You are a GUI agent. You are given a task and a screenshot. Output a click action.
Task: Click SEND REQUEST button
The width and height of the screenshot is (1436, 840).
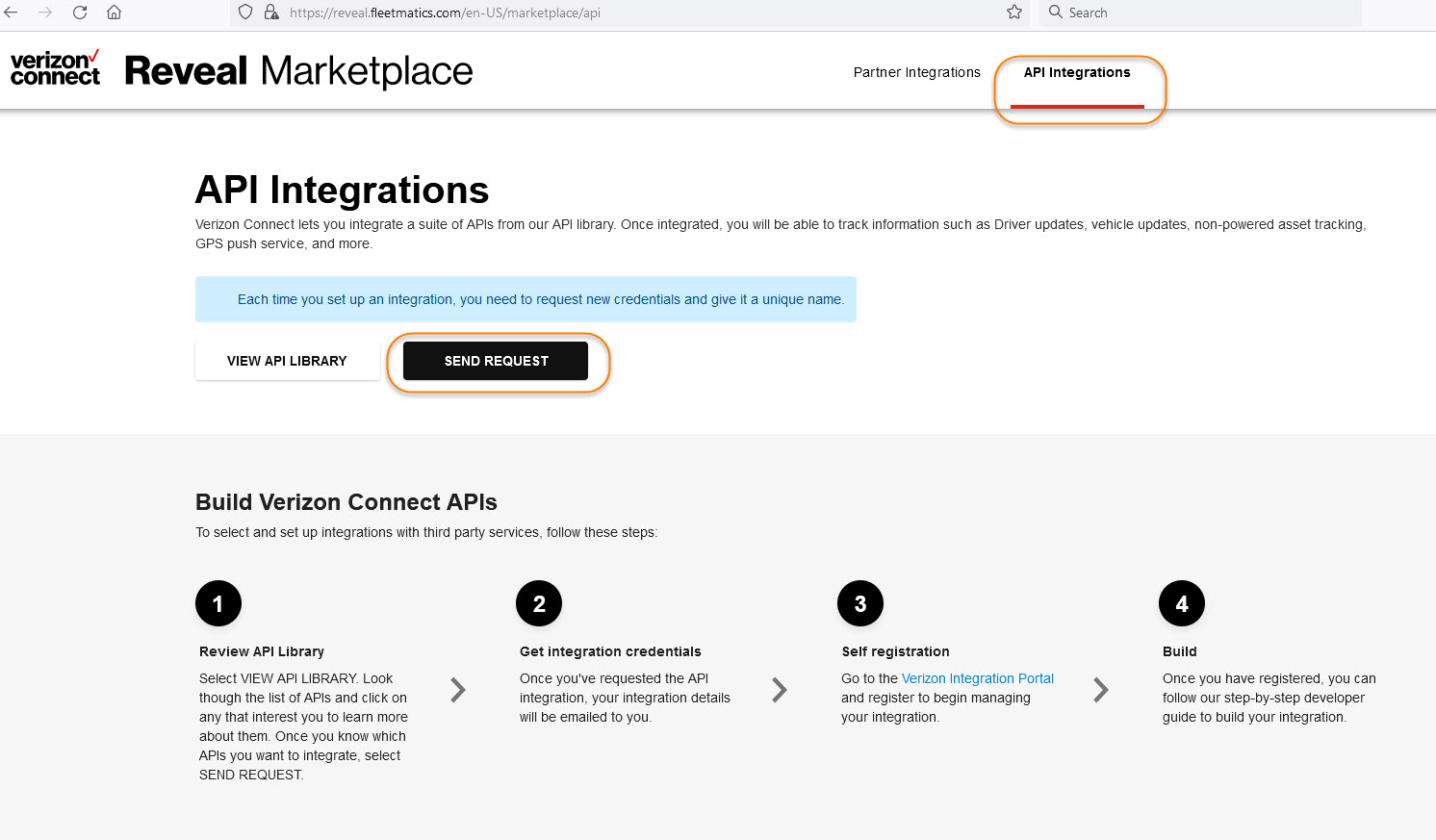[496, 361]
